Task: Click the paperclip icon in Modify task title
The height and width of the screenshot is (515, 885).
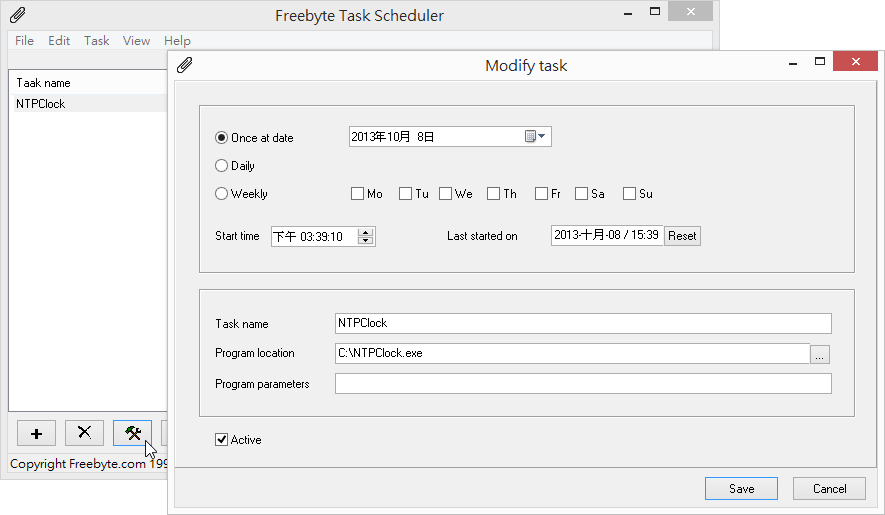Action: pos(184,66)
